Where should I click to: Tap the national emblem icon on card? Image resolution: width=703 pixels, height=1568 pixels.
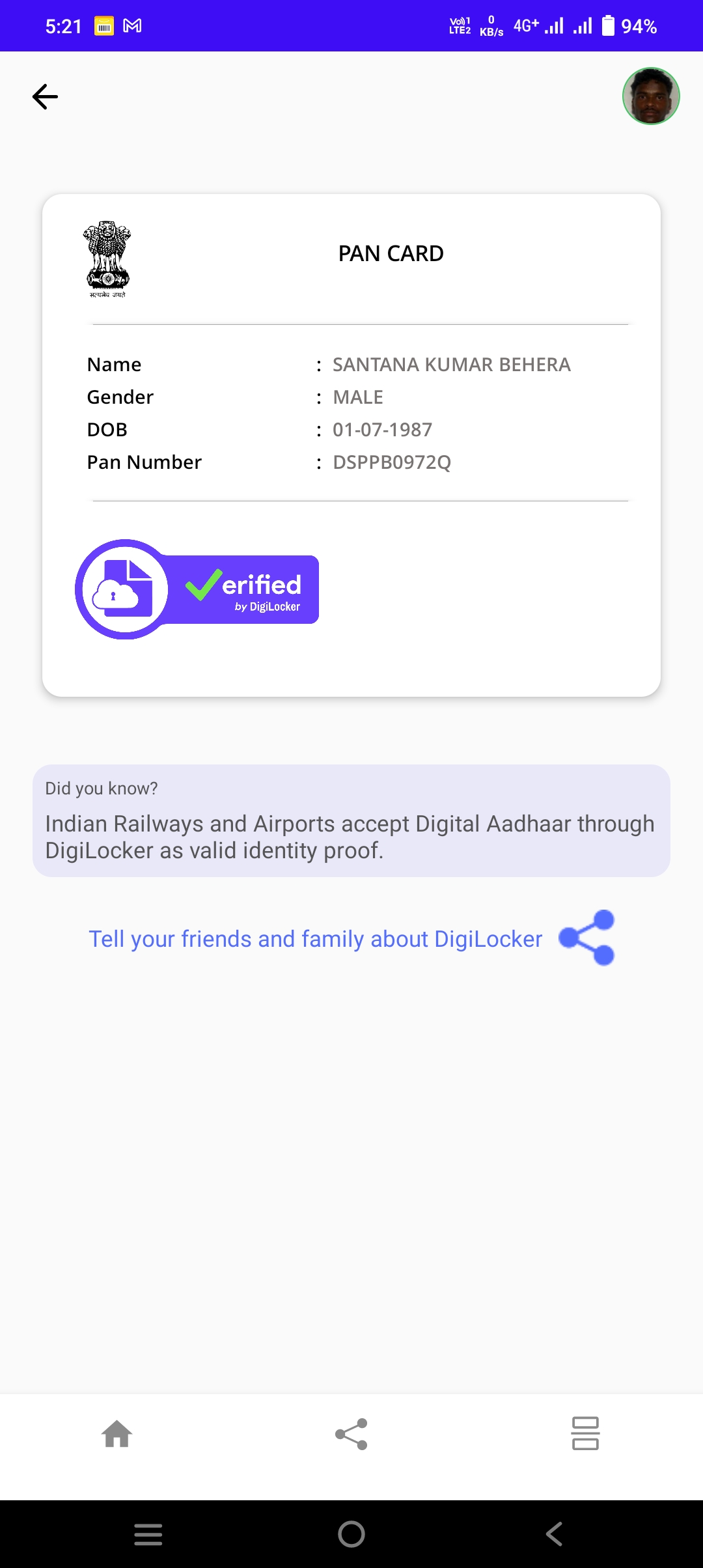107,259
